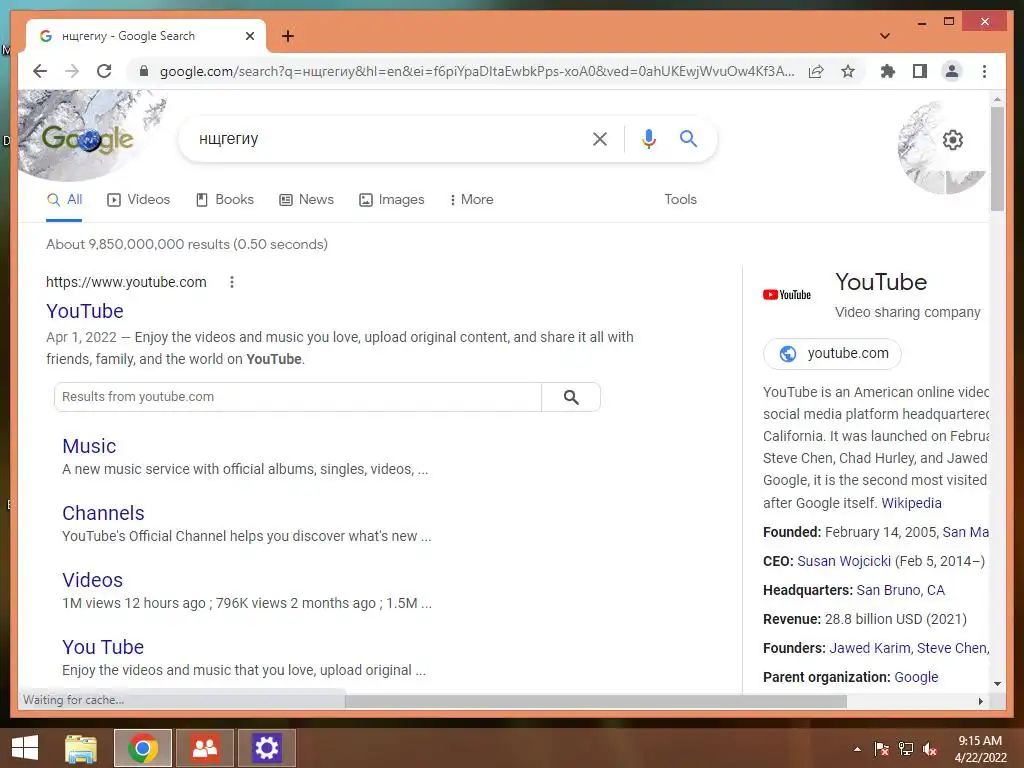Open Google quick settings gear

pyautogui.click(x=953, y=140)
